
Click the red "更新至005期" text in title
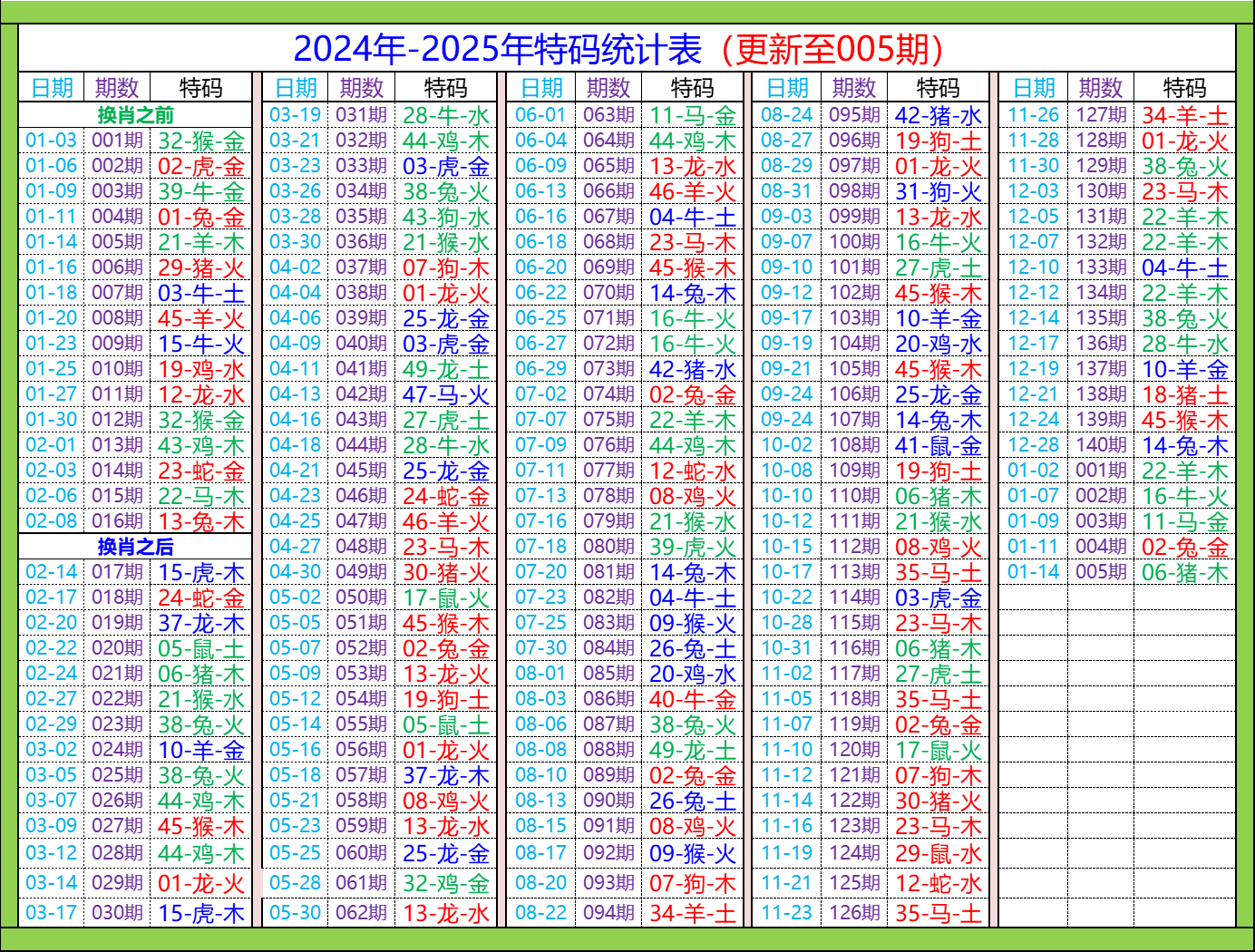pos(839,49)
